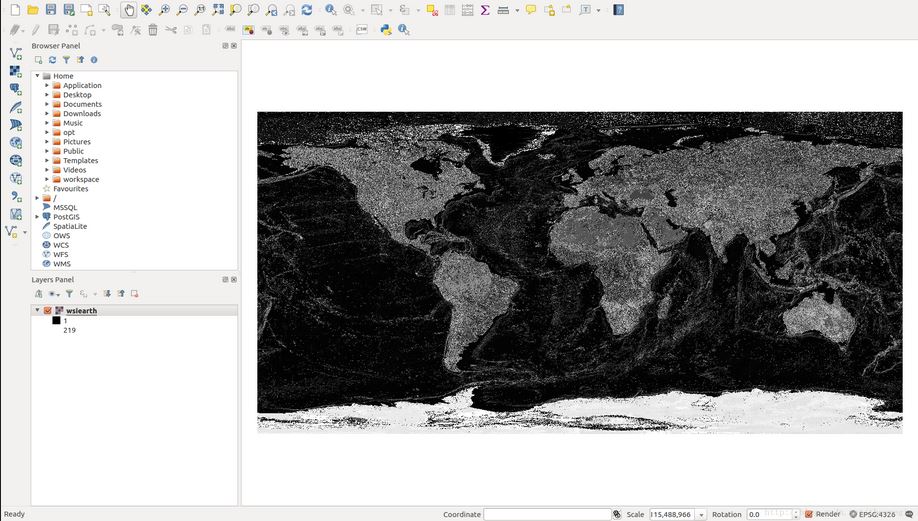The height and width of the screenshot is (521, 918).
Task: Click the EPSG:4326 CRS button
Action: click(872, 514)
